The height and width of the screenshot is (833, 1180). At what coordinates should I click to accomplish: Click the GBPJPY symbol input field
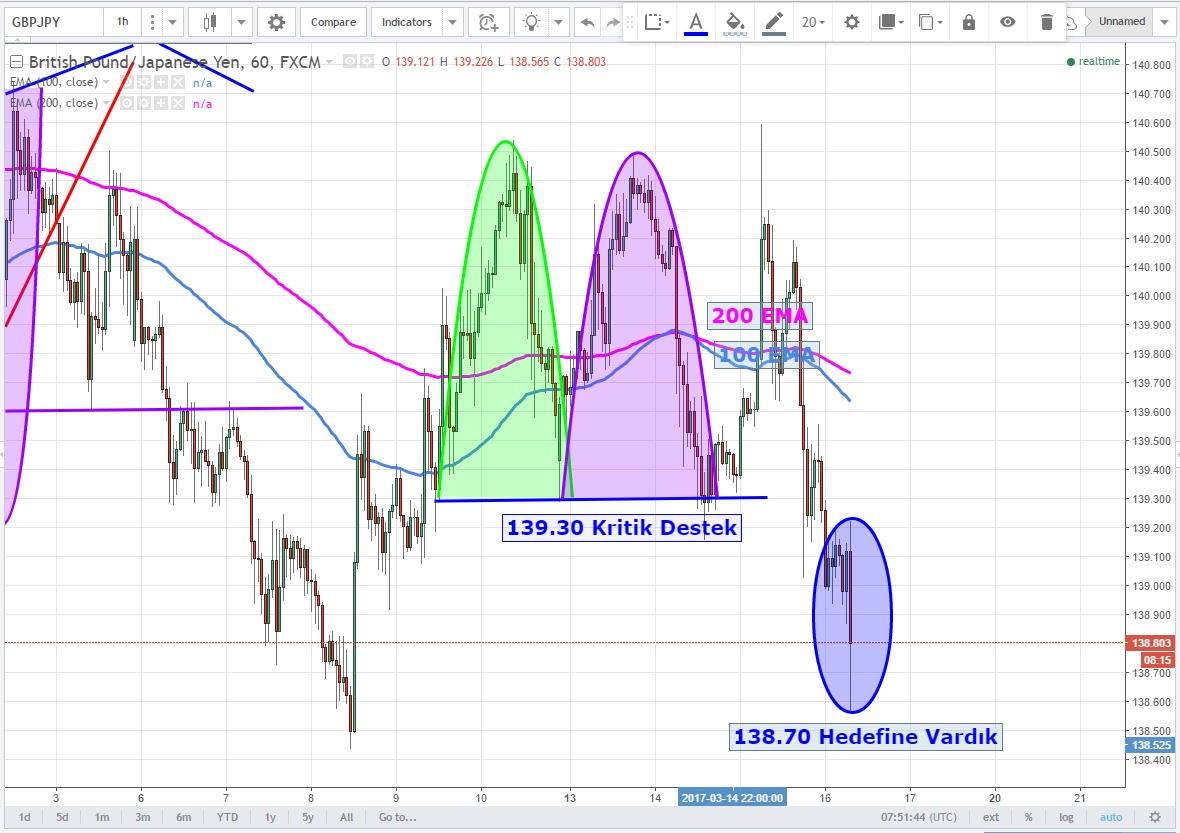(52, 21)
